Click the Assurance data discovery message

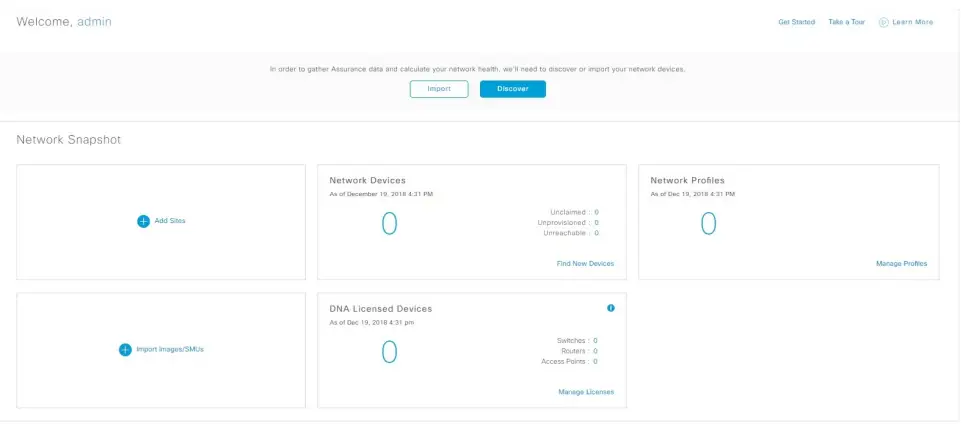point(477,70)
